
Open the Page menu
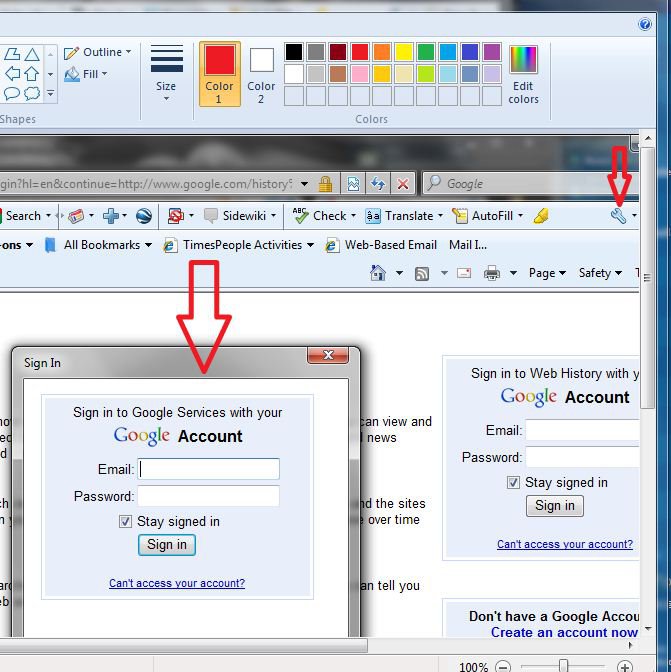click(x=547, y=273)
